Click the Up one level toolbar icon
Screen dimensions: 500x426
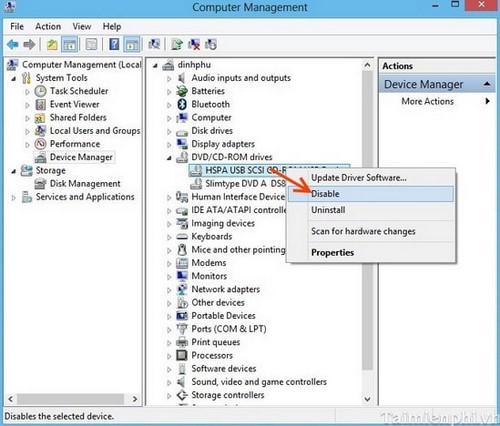point(52,44)
